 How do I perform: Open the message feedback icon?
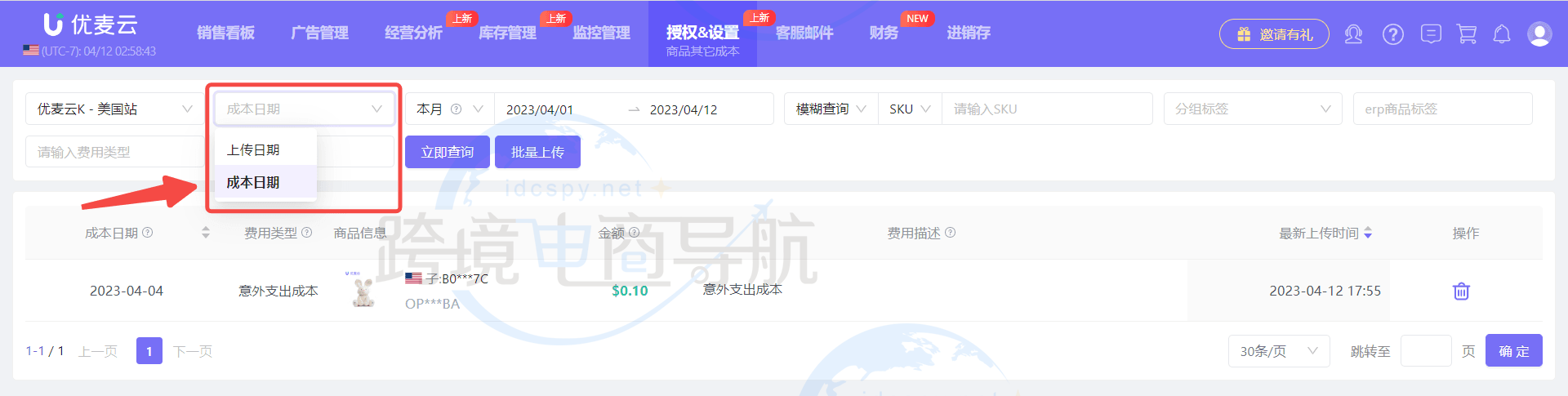click(x=1430, y=34)
